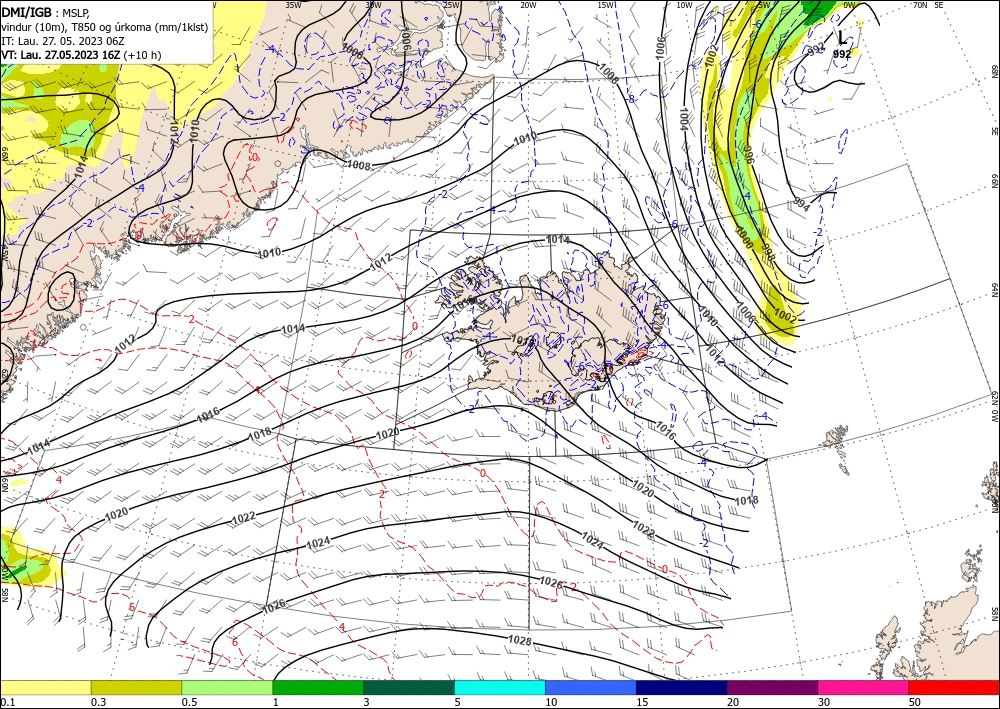Image resolution: width=1000 pixels, height=709 pixels.
Task: Click the "70N" latitude label at top
Action: point(920,5)
